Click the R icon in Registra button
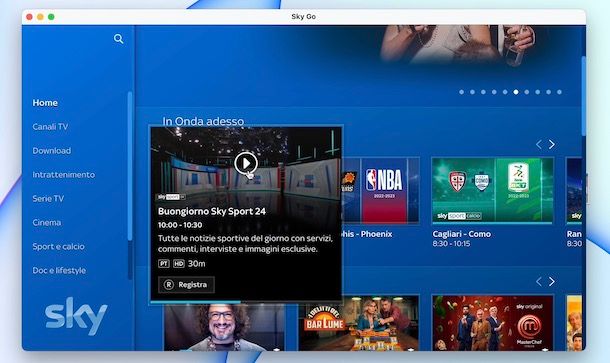Image resolution: width=610 pixels, height=363 pixels. point(168,285)
